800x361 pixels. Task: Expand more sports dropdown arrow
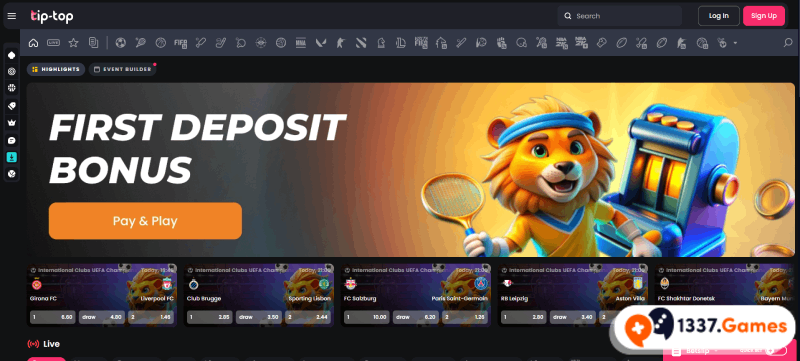(735, 43)
